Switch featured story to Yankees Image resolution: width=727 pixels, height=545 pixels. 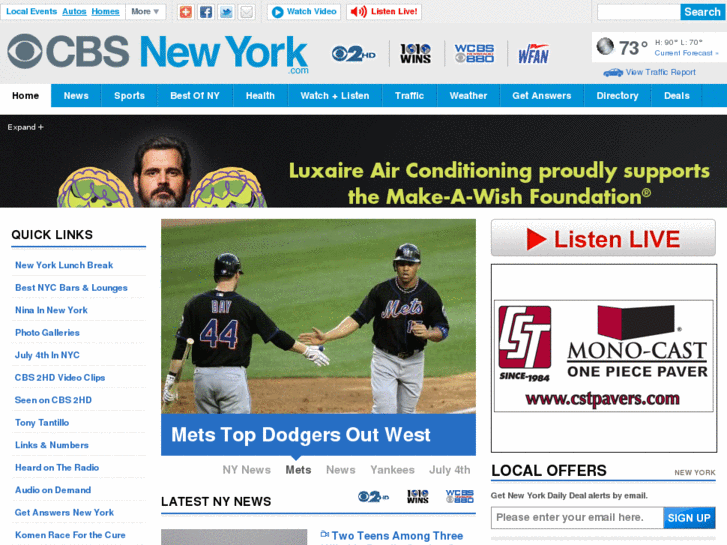point(392,470)
